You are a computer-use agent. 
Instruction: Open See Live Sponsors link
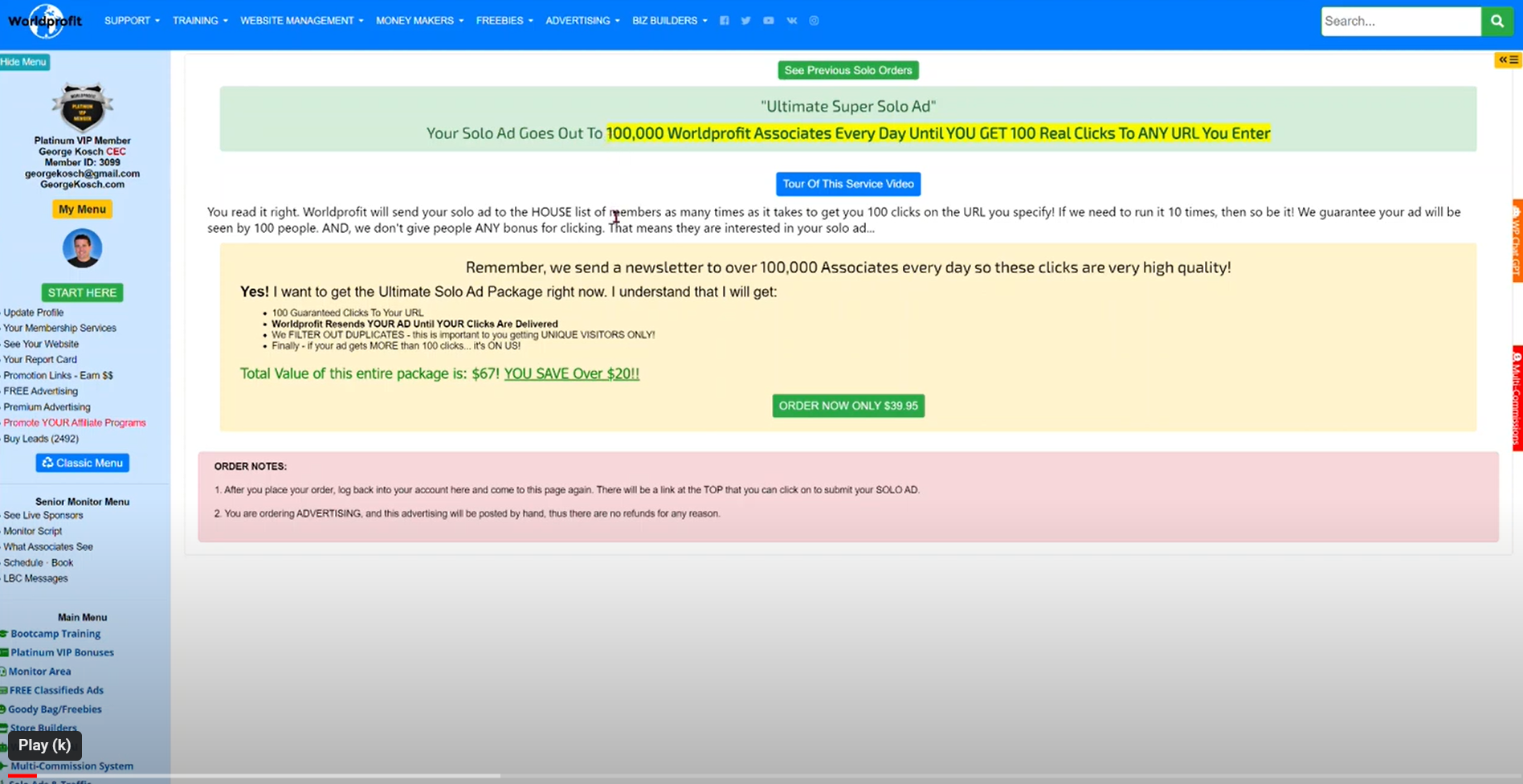pos(43,516)
